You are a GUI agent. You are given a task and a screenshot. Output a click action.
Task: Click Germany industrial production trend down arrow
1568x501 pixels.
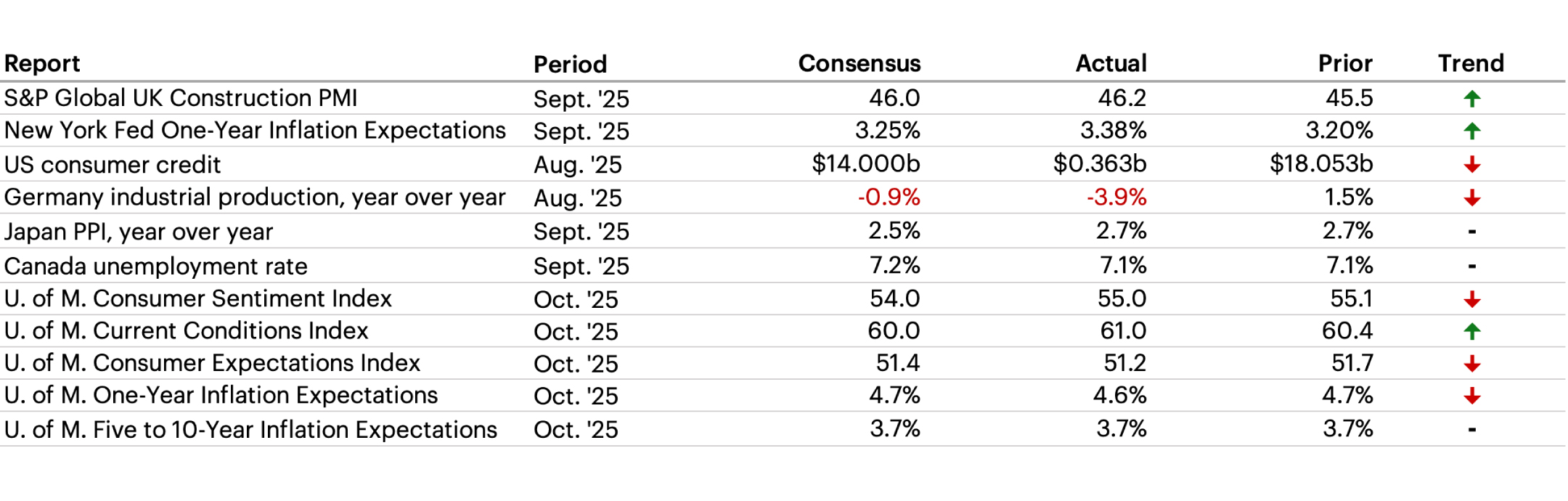tap(1471, 197)
